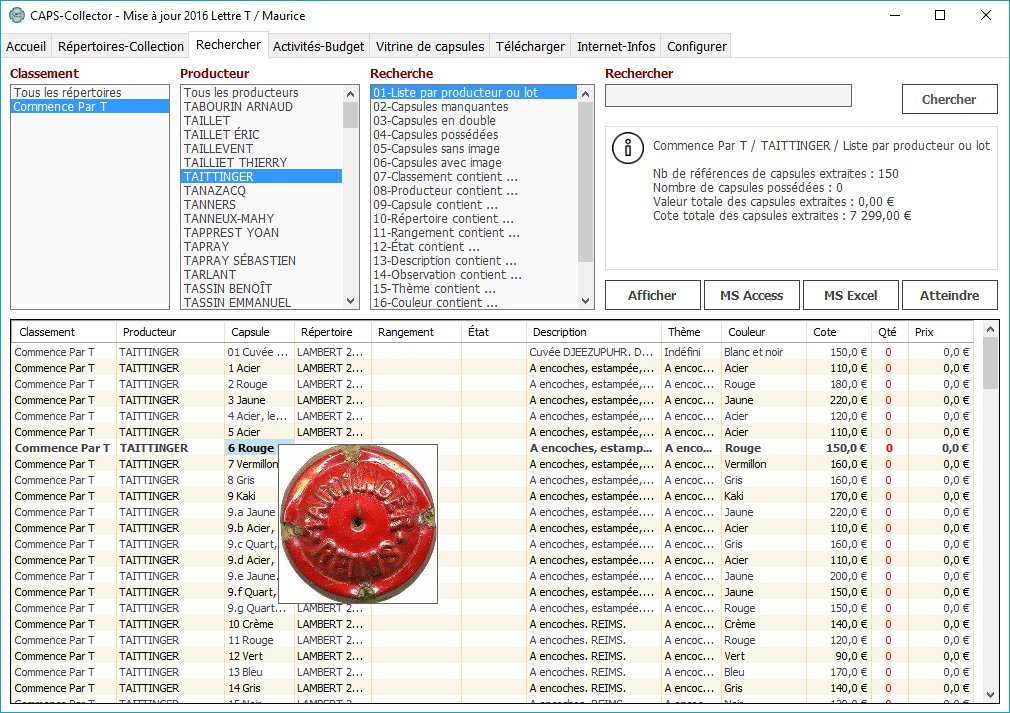Select the '01 Cuvée …' capsule cell

(259, 352)
